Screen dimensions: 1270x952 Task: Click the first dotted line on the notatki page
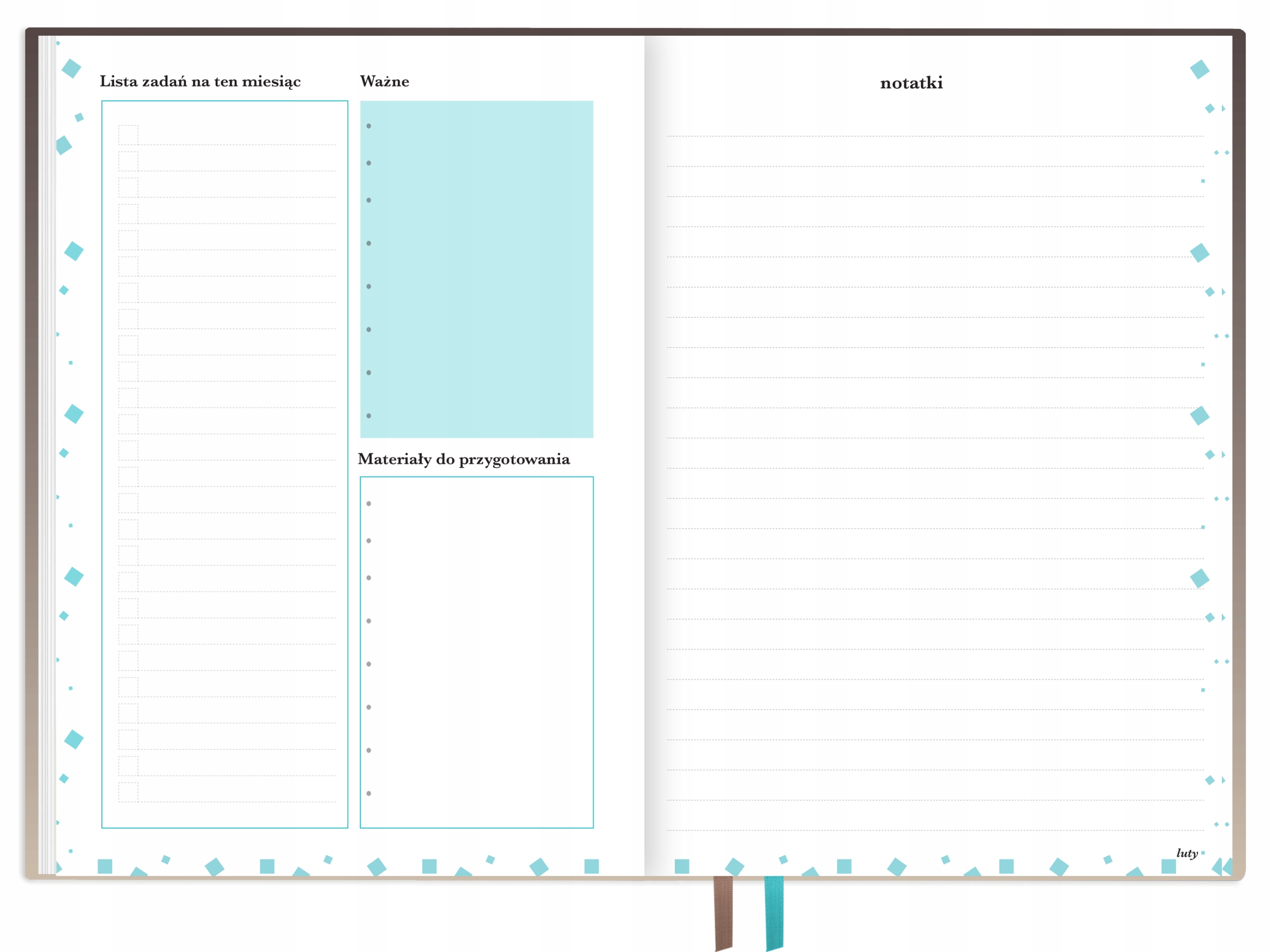tap(935, 136)
